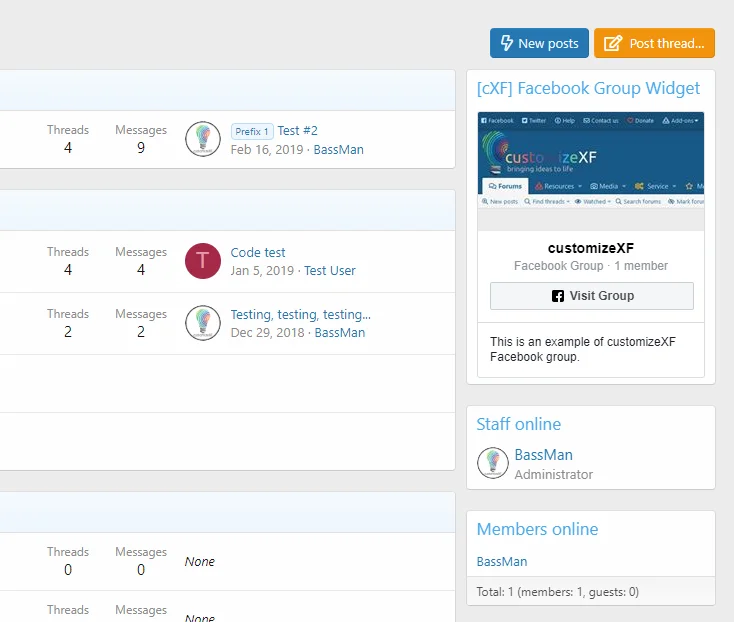Go to Test User's profile link
Viewport: 734px width, 622px height.
(x=329, y=271)
